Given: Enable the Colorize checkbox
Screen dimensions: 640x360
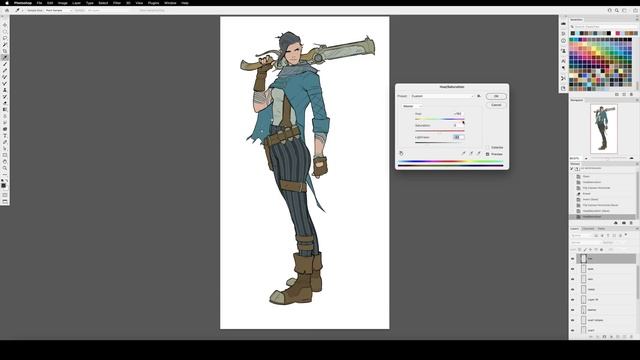Looking at the screenshot, I should [487, 147].
